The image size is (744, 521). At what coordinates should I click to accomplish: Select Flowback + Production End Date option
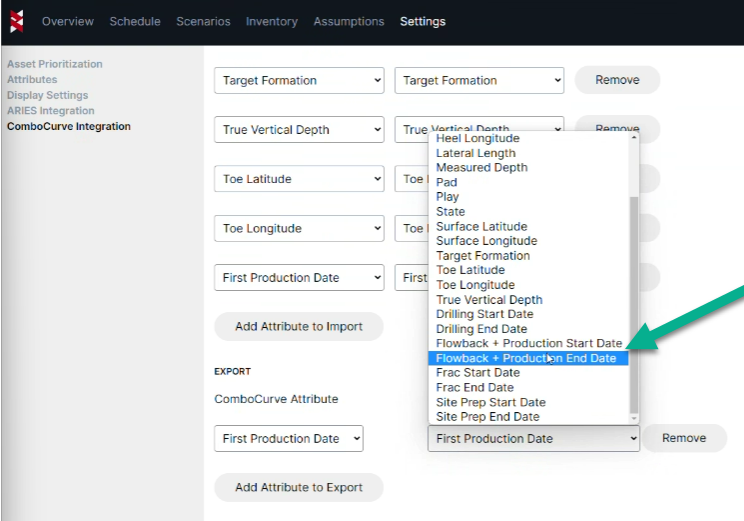pyautogui.click(x=526, y=358)
